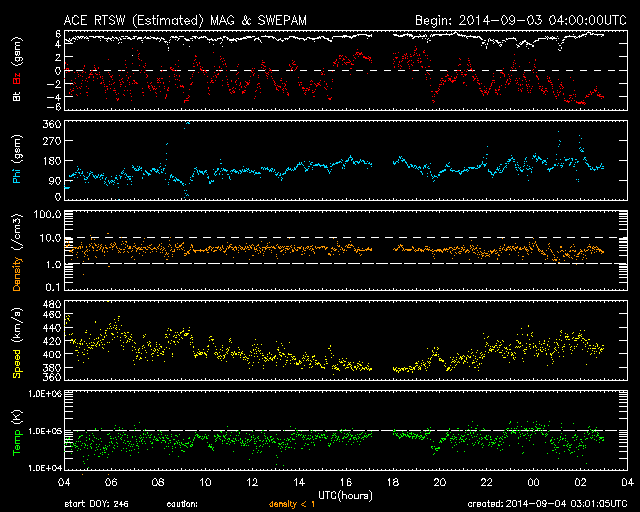The width and height of the screenshot is (640, 512).
Task: Click the start DOY: 246 text
Action: (x=98, y=503)
